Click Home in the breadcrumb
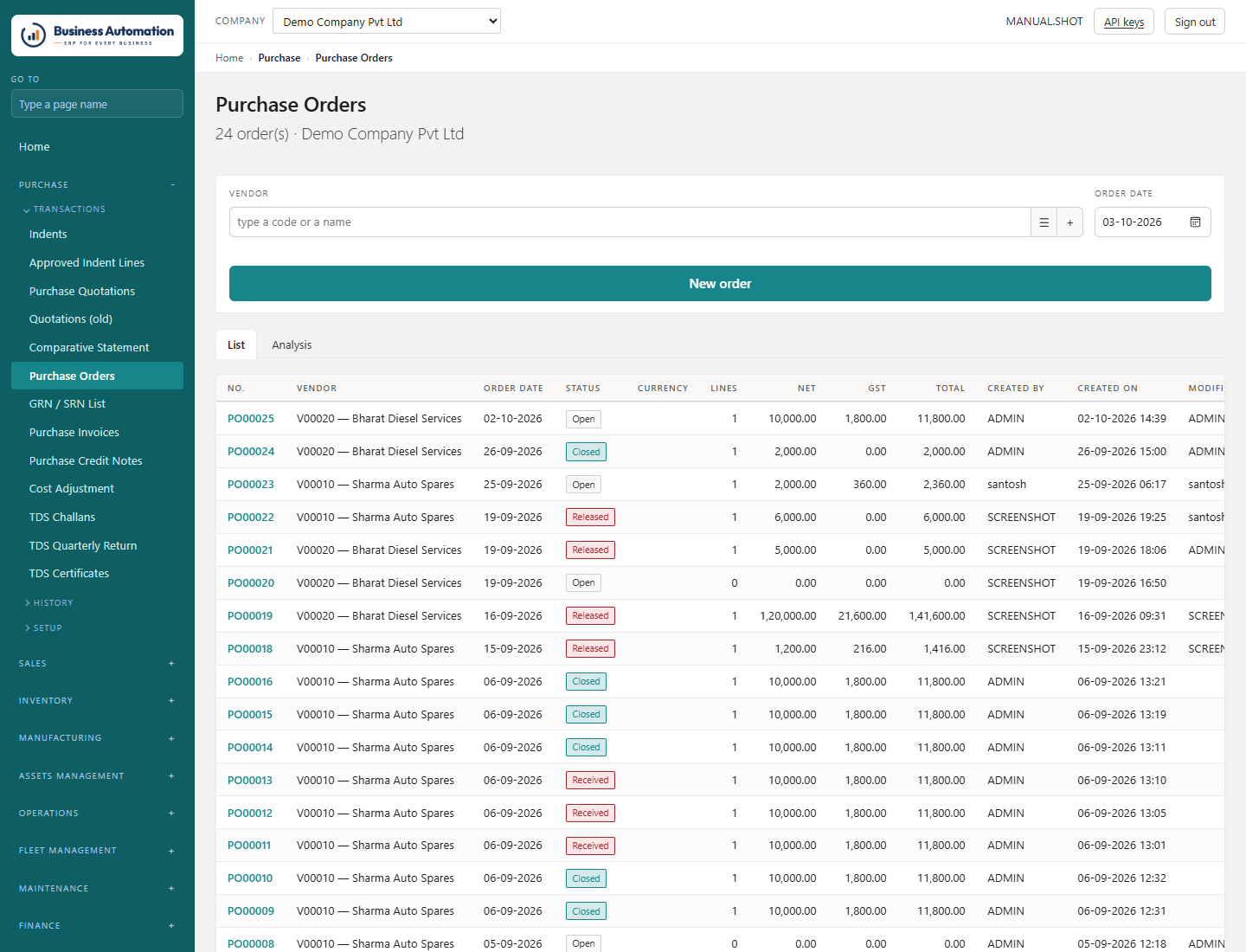Screen dimensions: 1246x952 coord(229,58)
